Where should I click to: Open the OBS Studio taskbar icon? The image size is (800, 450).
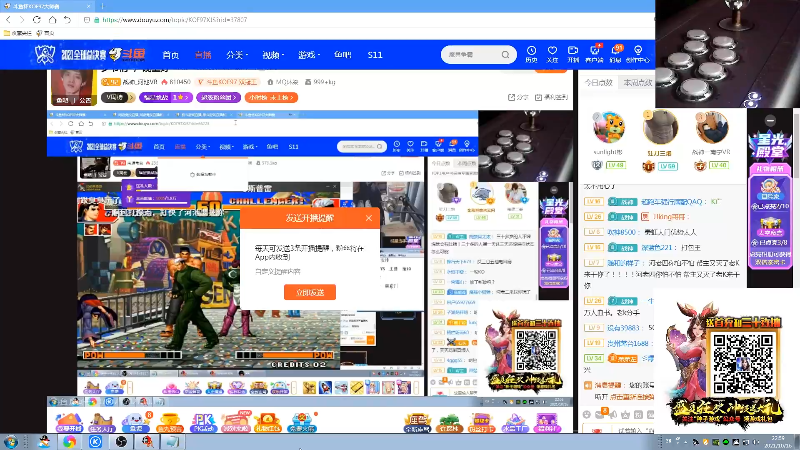121,442
